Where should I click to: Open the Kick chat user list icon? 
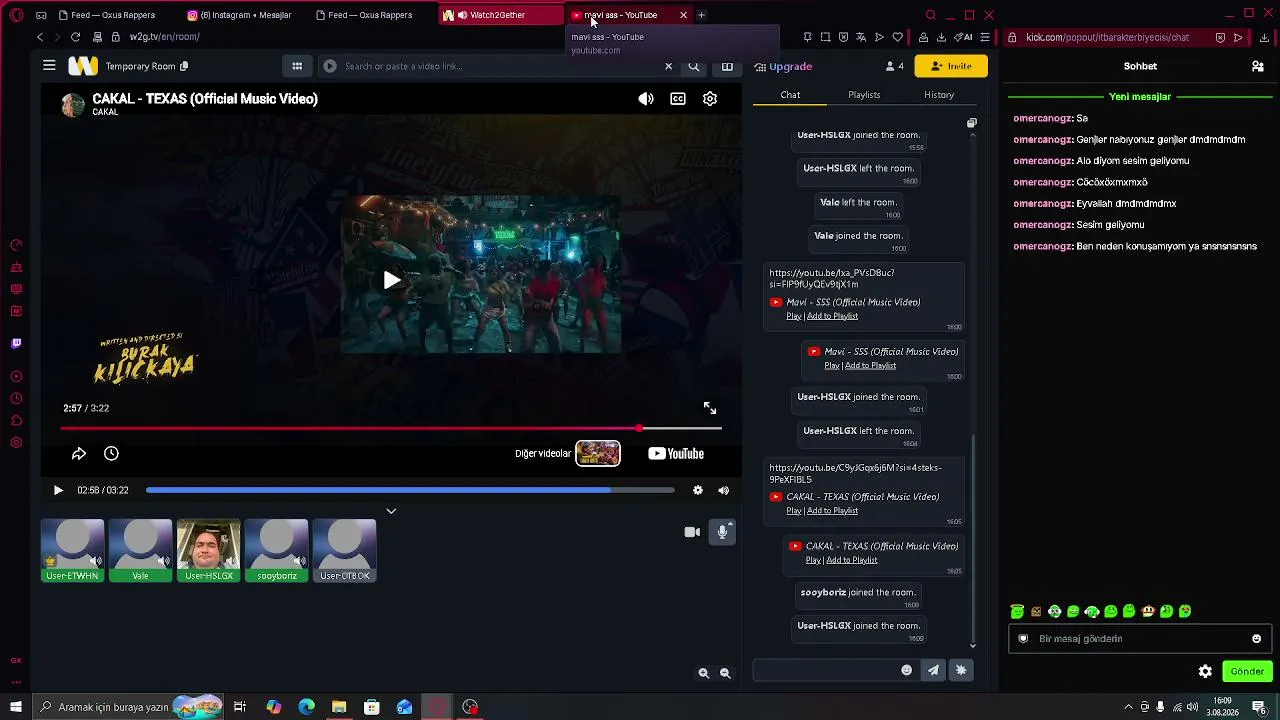click(1257, 66)
